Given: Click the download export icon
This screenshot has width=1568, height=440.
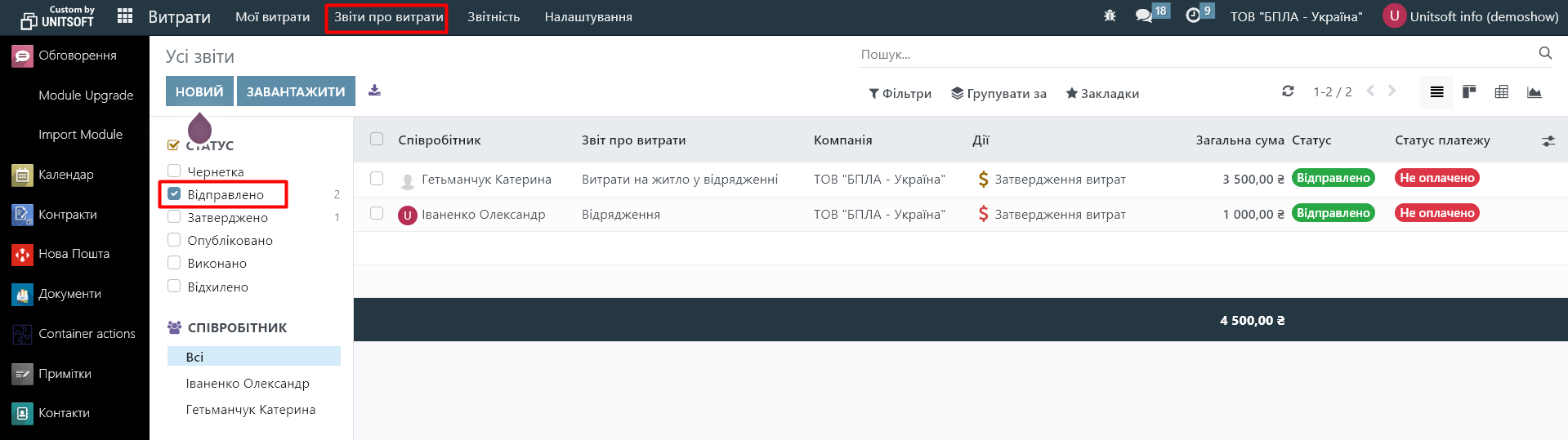Looking at the screenshot, I should (x=374, y=91).
